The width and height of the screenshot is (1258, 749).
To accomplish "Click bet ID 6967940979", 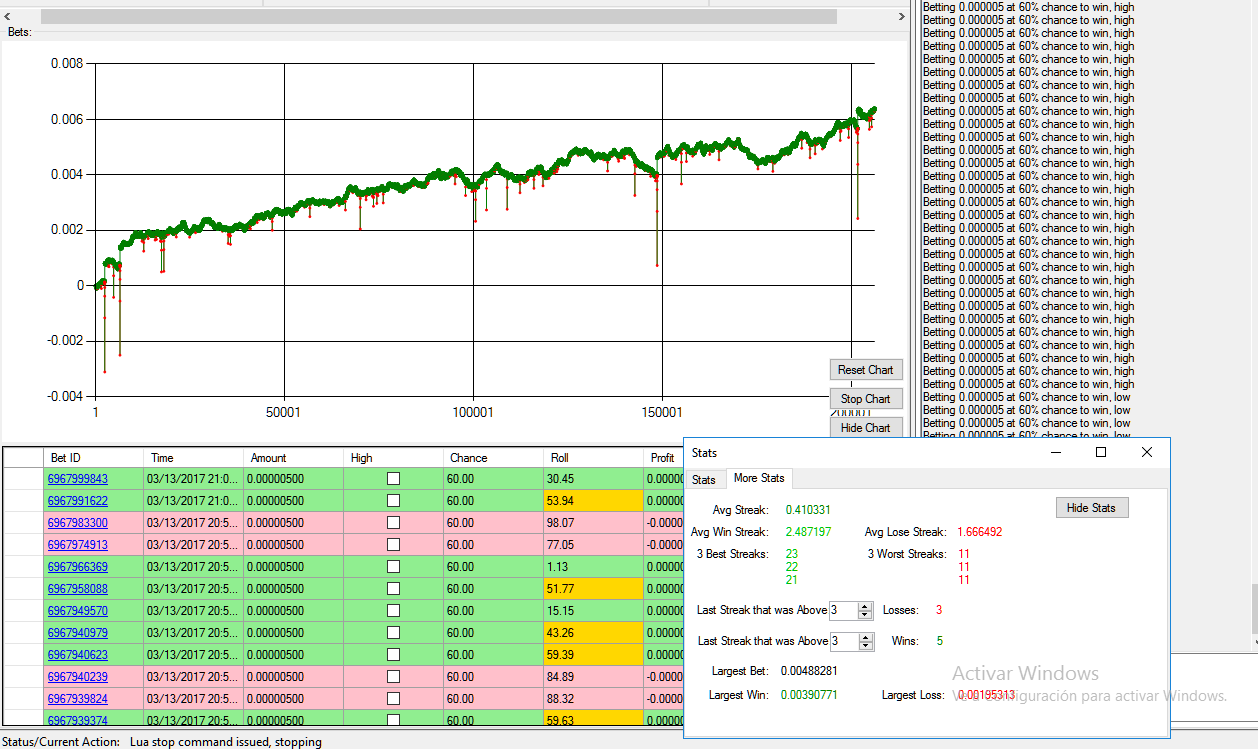I will [78, 633].
